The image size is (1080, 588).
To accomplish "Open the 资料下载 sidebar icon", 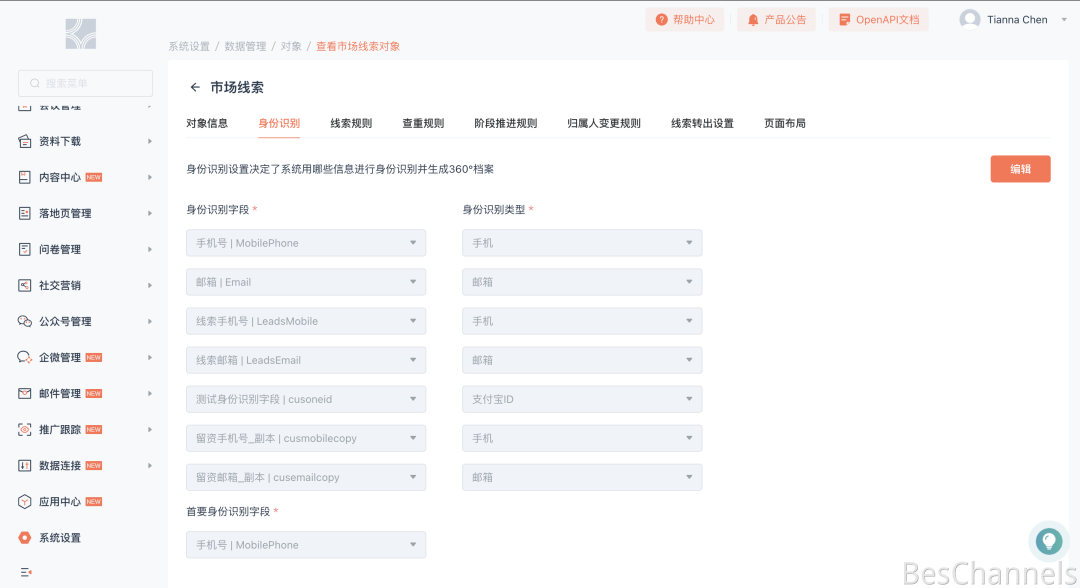I will coord(25,141).
